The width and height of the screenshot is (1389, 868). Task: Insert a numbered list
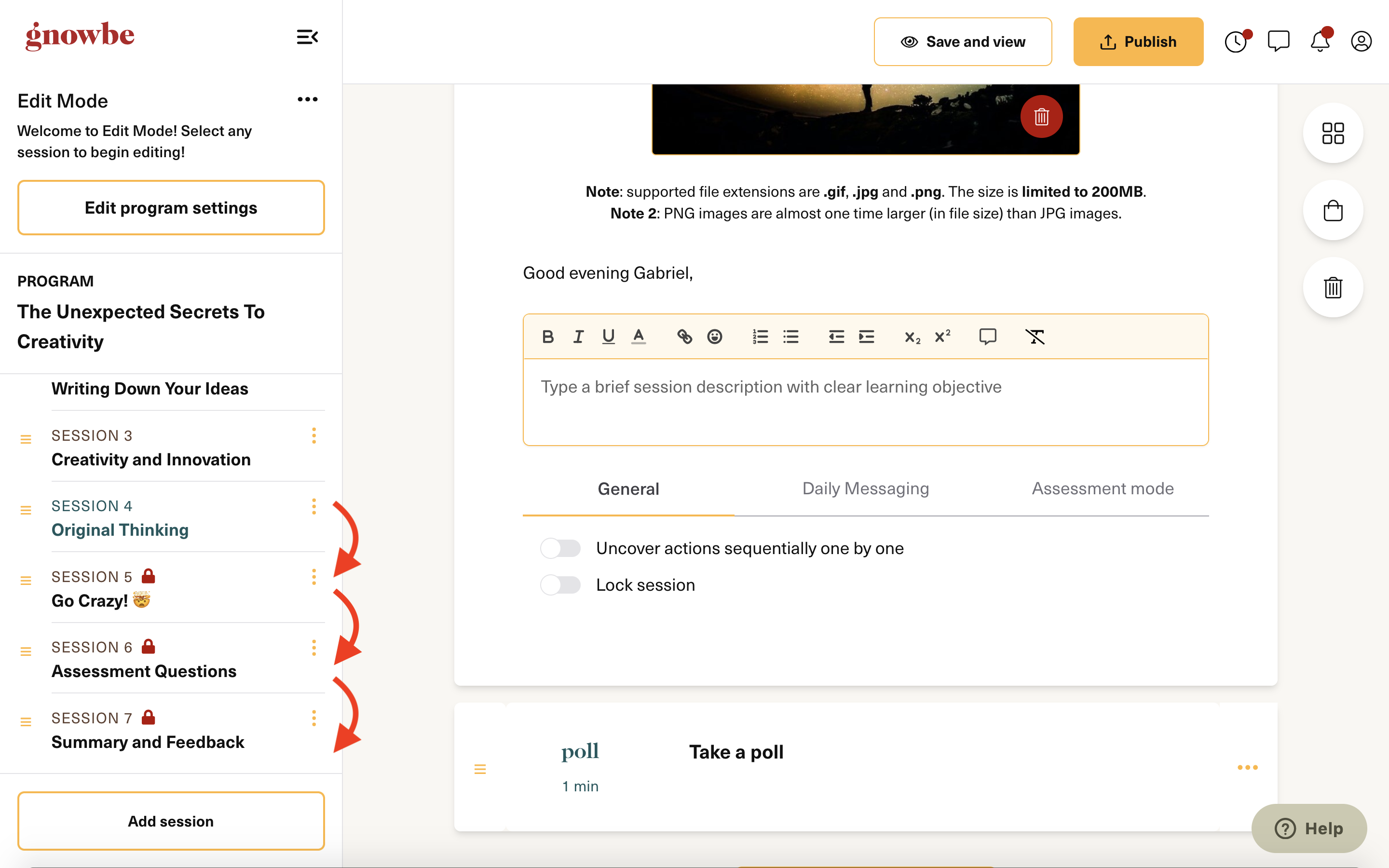pyautogui.click(x=761, y=337)
